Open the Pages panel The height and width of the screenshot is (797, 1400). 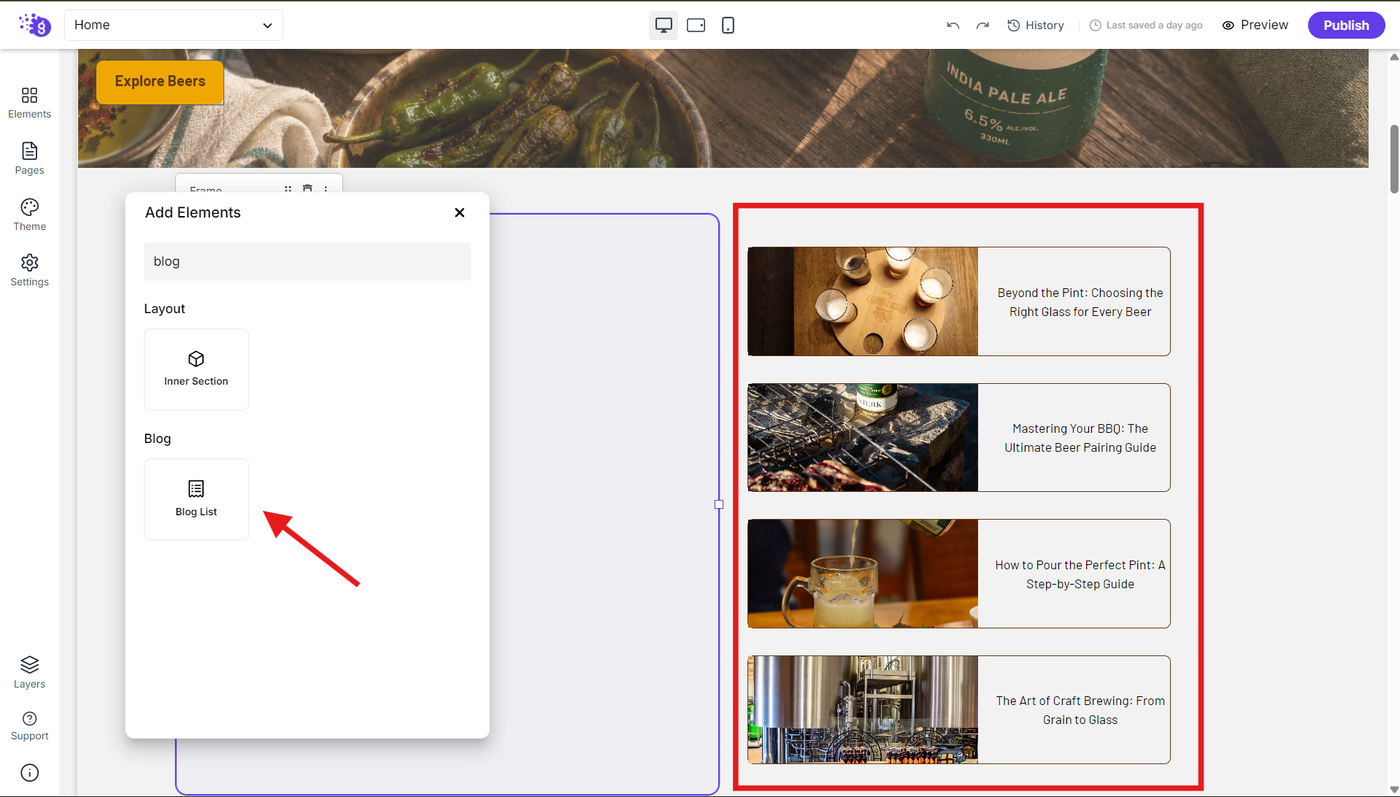(29, 158)
